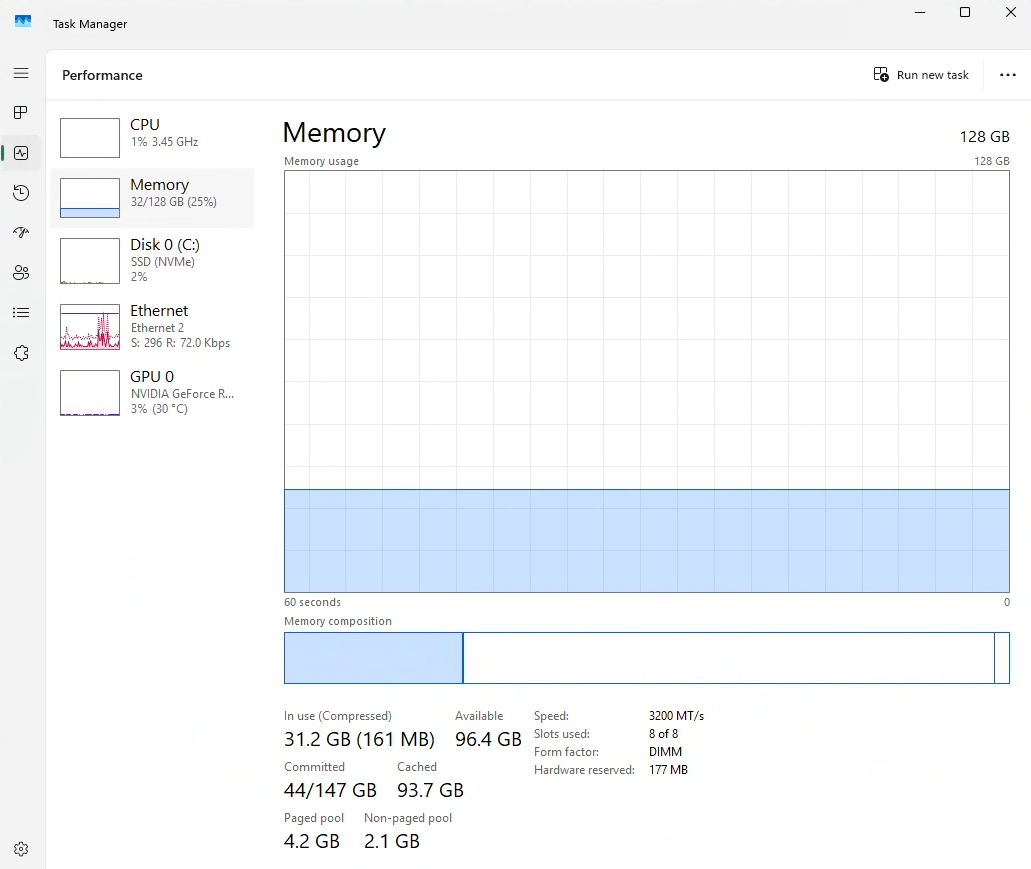Open the overflow options menu
Image resolution: width=1031 pixels, height=869 pixels.
point(1008,75)
